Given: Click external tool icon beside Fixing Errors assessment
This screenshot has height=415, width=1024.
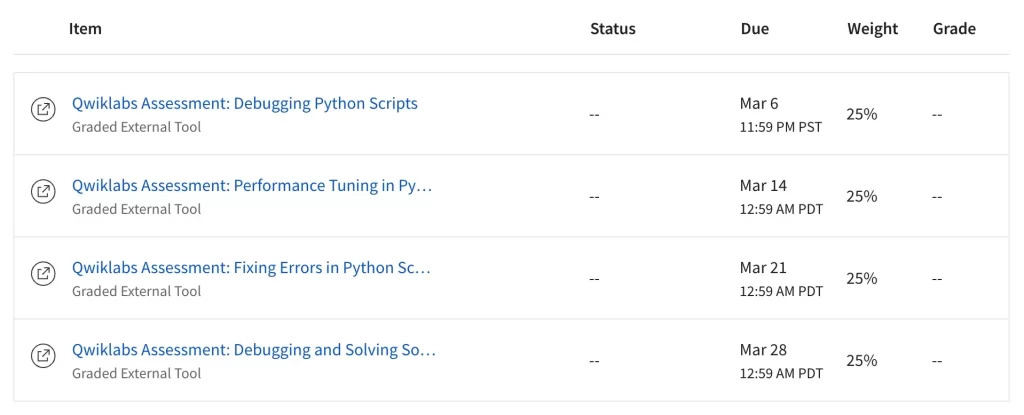Looking at the screenshot, I should point(43,273).
